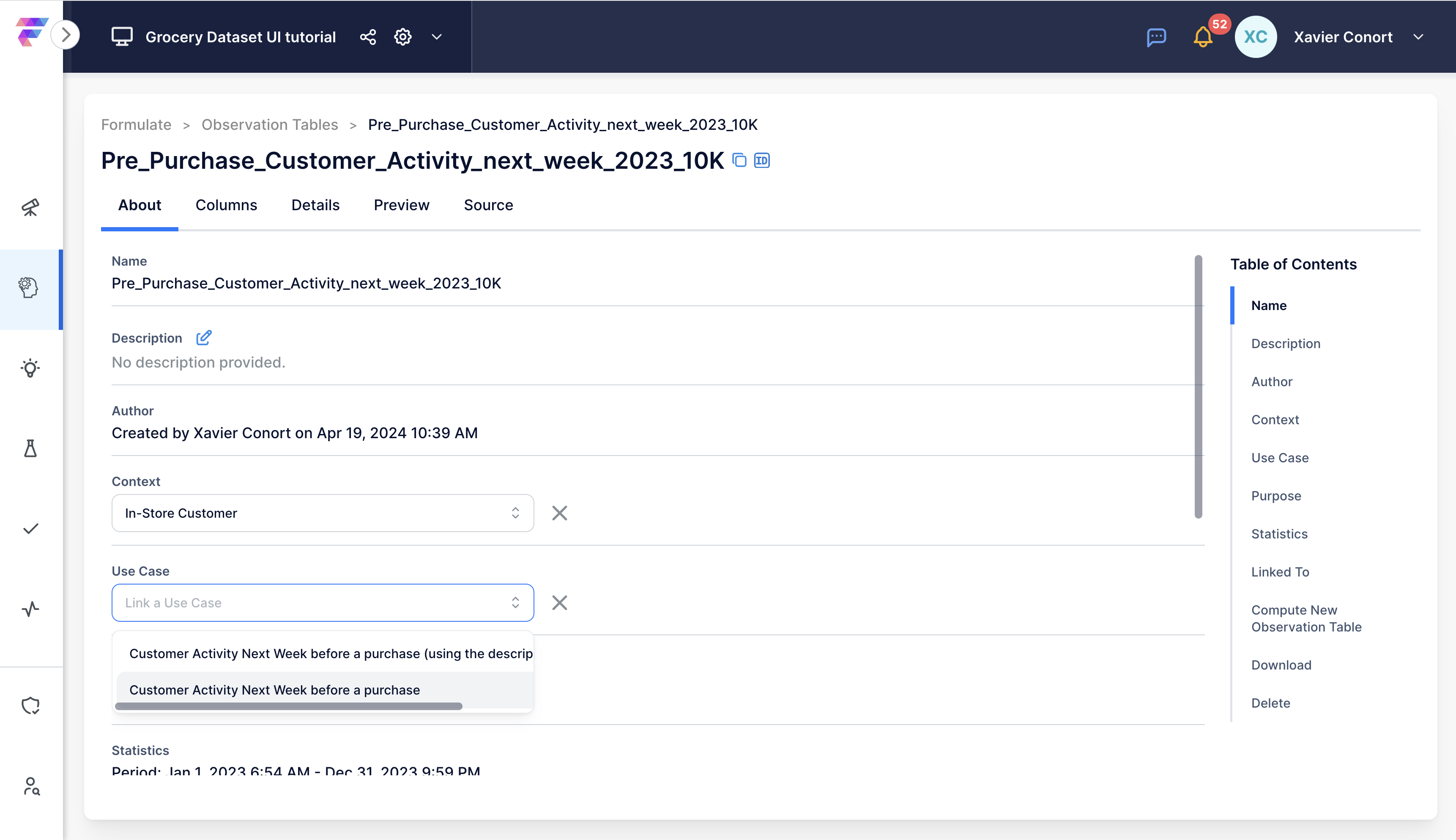Open the checkmark sidebar icon
The image size is (1456, 840).
pyautogui.click(x=30, y=529)
